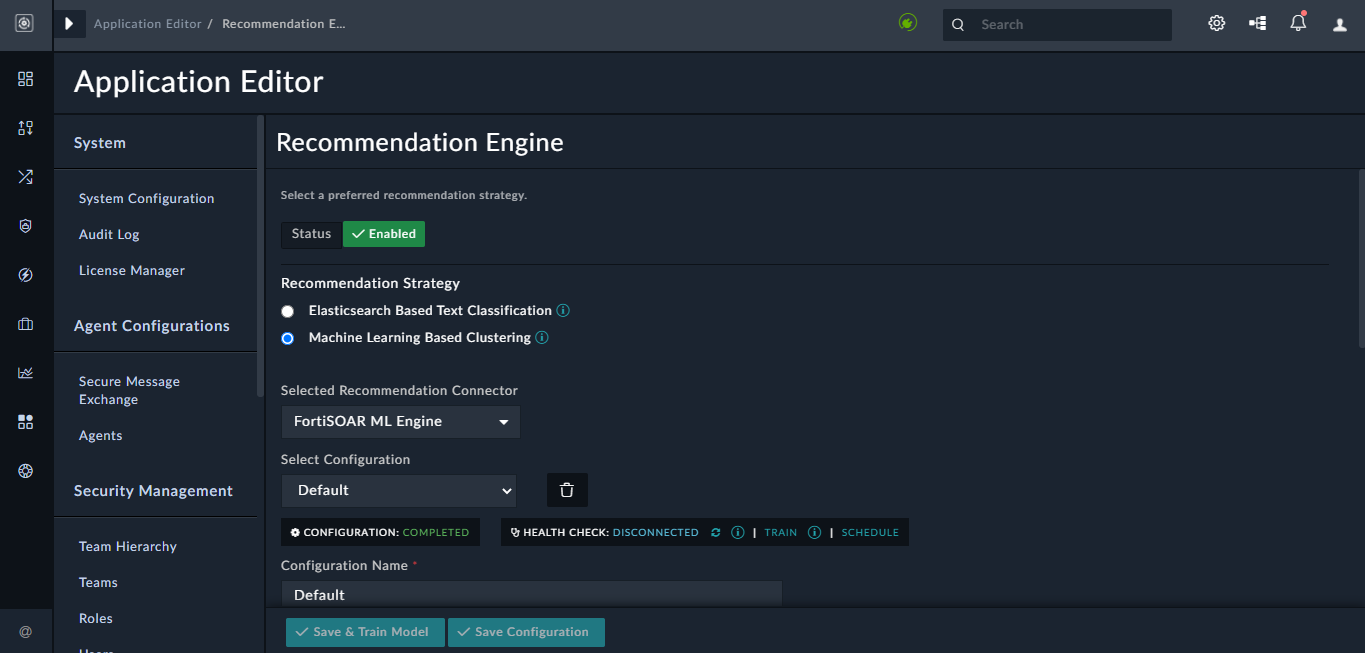Image resolution: width=1365 pixels, height=653 pixels.
Task: Select Elasticsearch Based Text Classification strategy
Action: click(x=288, y=311)
